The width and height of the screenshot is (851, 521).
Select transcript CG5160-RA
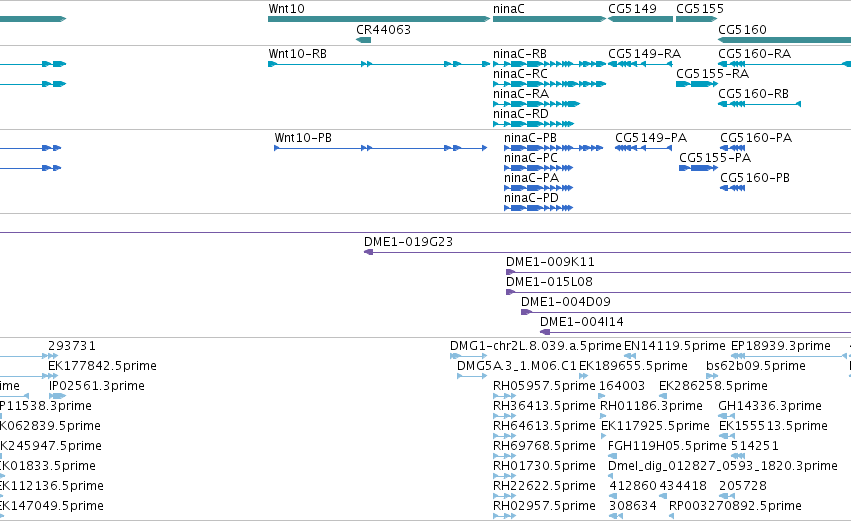pyautogui.click(x=784, y=64)
